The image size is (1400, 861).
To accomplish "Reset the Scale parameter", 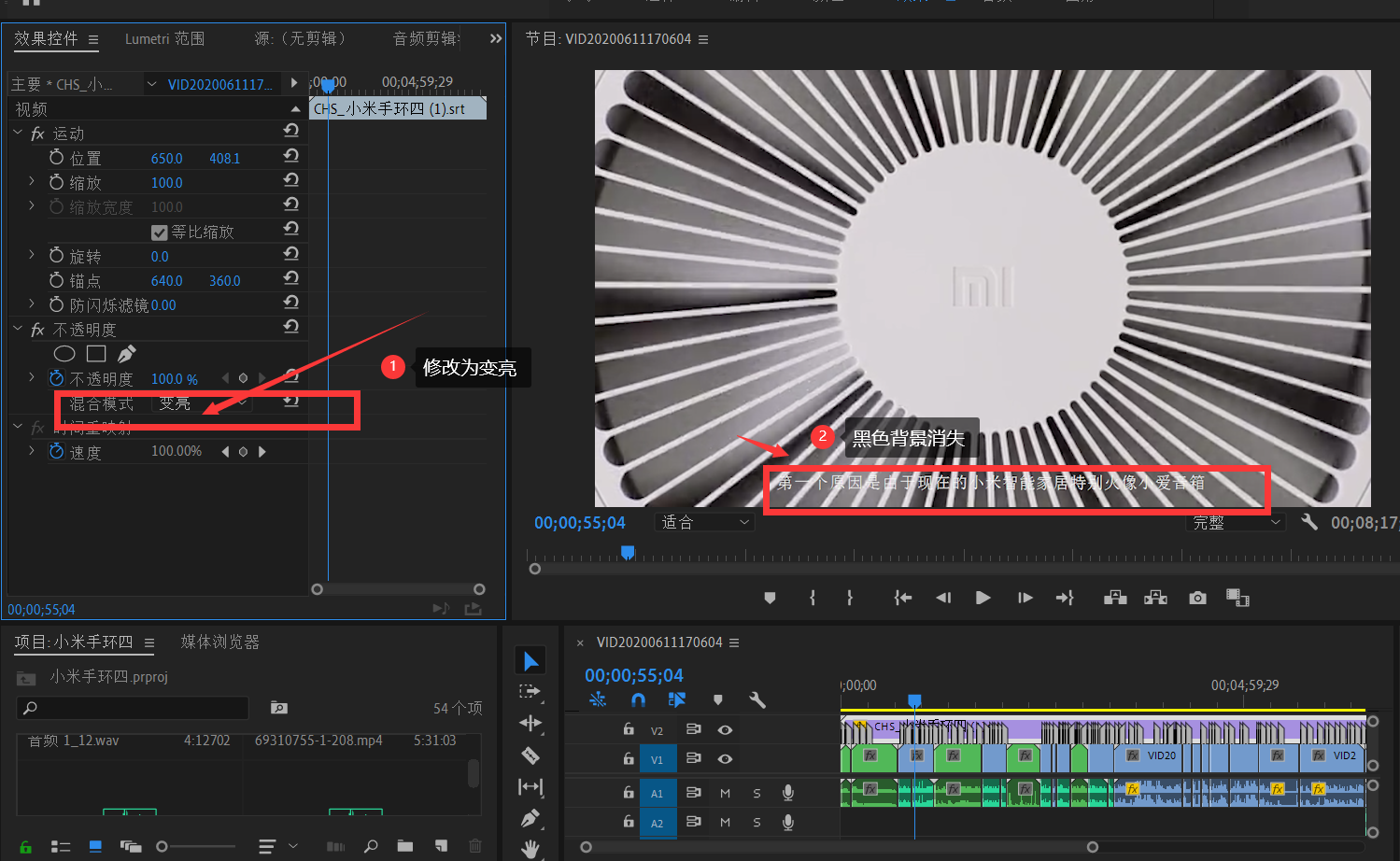I will (291, 180).
